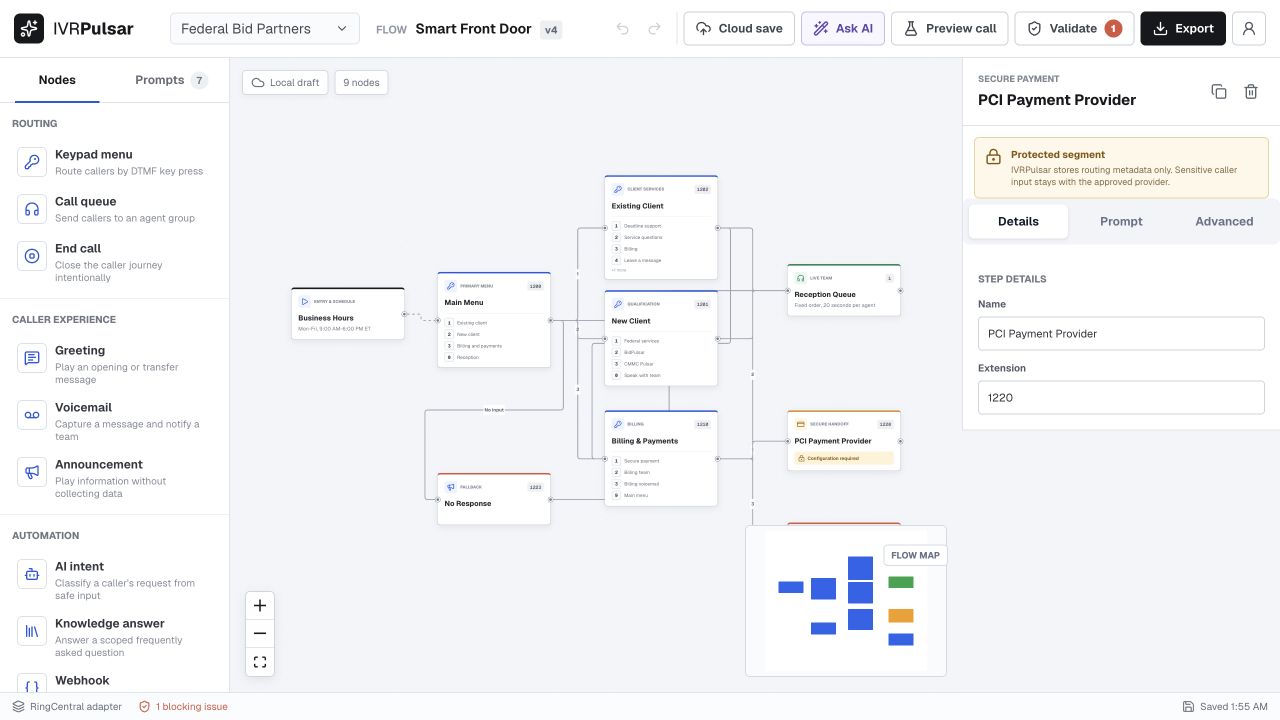Start a Preview call

click(x=949, y=29)
